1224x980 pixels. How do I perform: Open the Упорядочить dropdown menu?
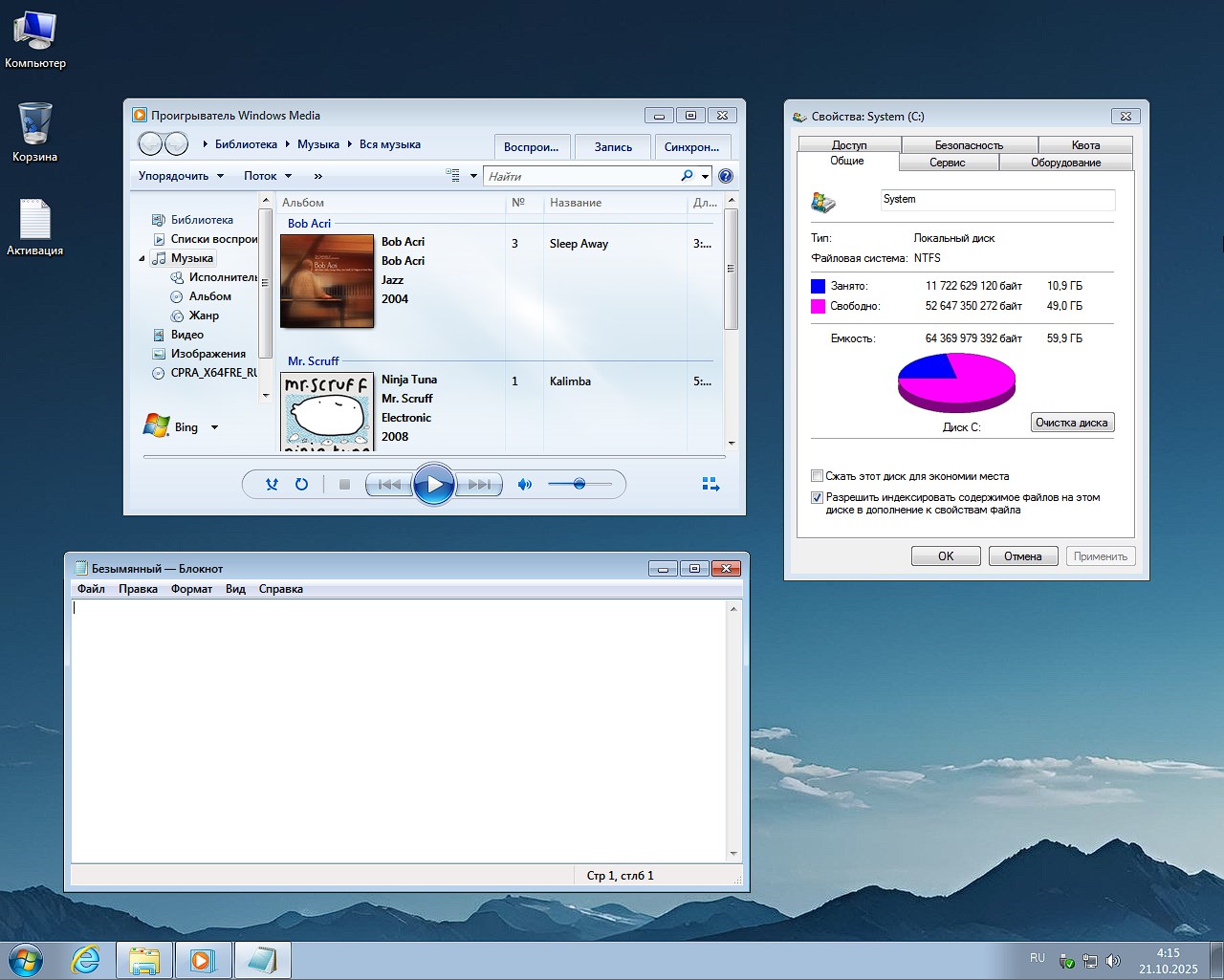point(181,176)
